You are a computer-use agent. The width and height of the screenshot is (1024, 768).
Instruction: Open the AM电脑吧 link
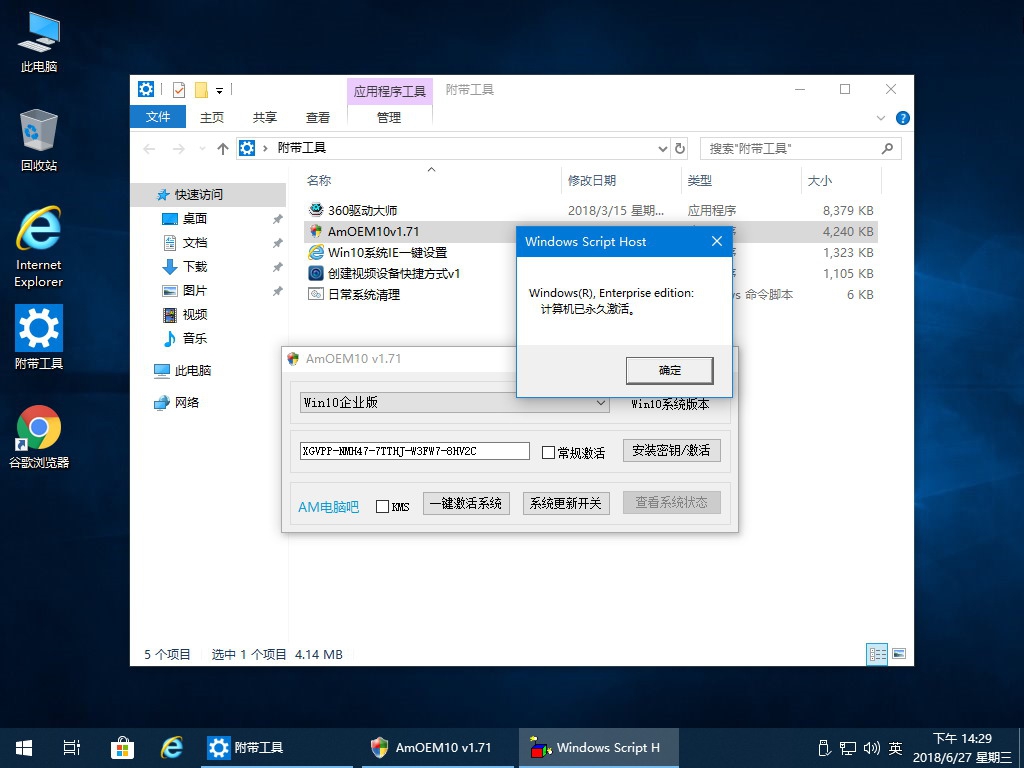click(x=328, y=507)
